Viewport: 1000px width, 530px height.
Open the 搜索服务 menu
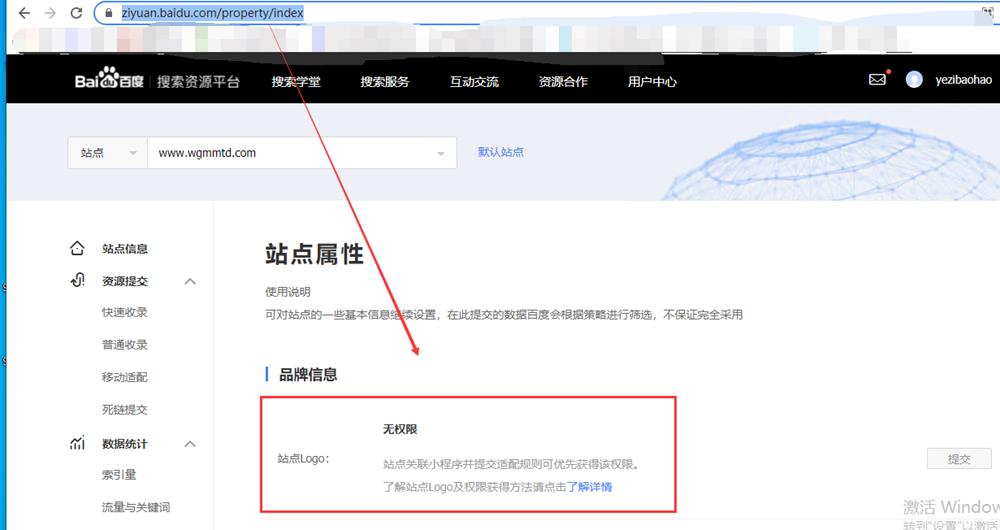385,81
